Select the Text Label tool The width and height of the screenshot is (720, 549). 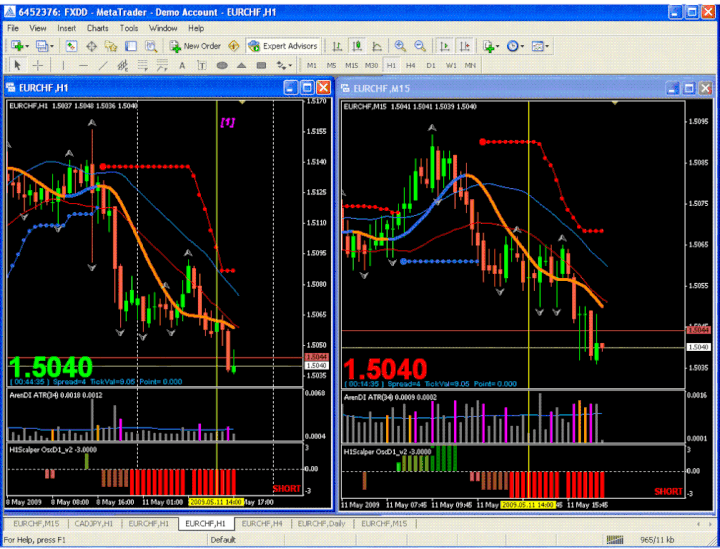coord(202,66)
